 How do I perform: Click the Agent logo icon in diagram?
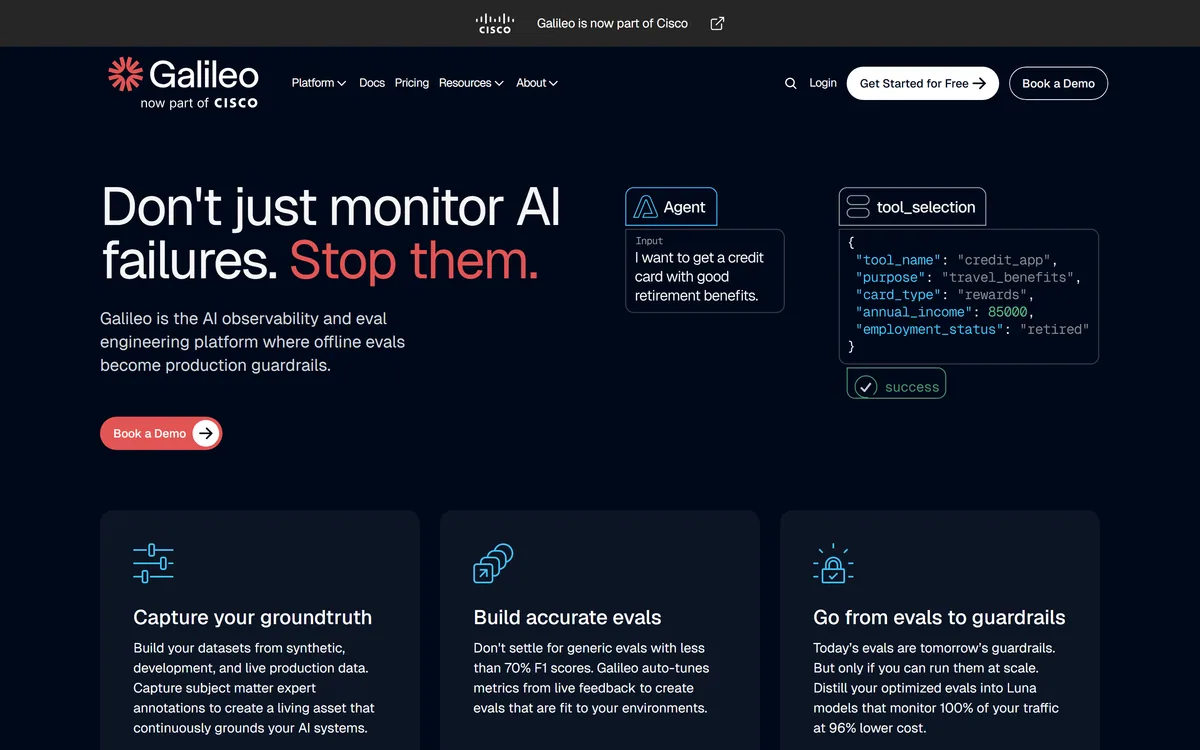[646, 207]
